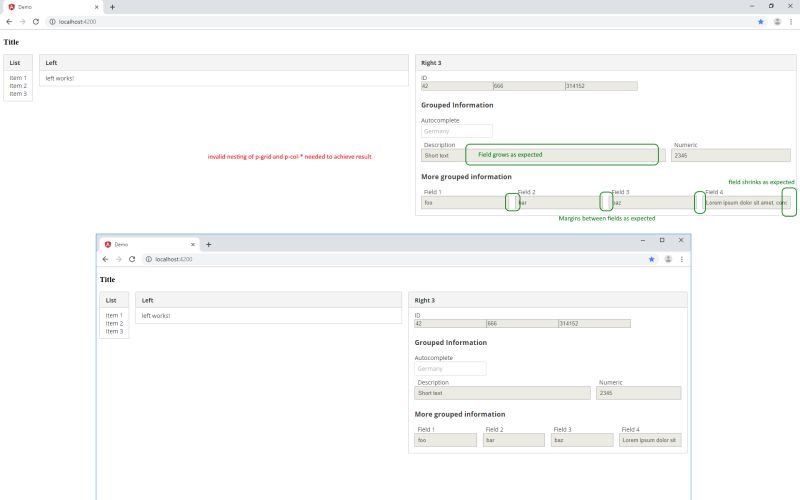
Task: Click ID field 42 in lower window
Action: pos(450,323)
